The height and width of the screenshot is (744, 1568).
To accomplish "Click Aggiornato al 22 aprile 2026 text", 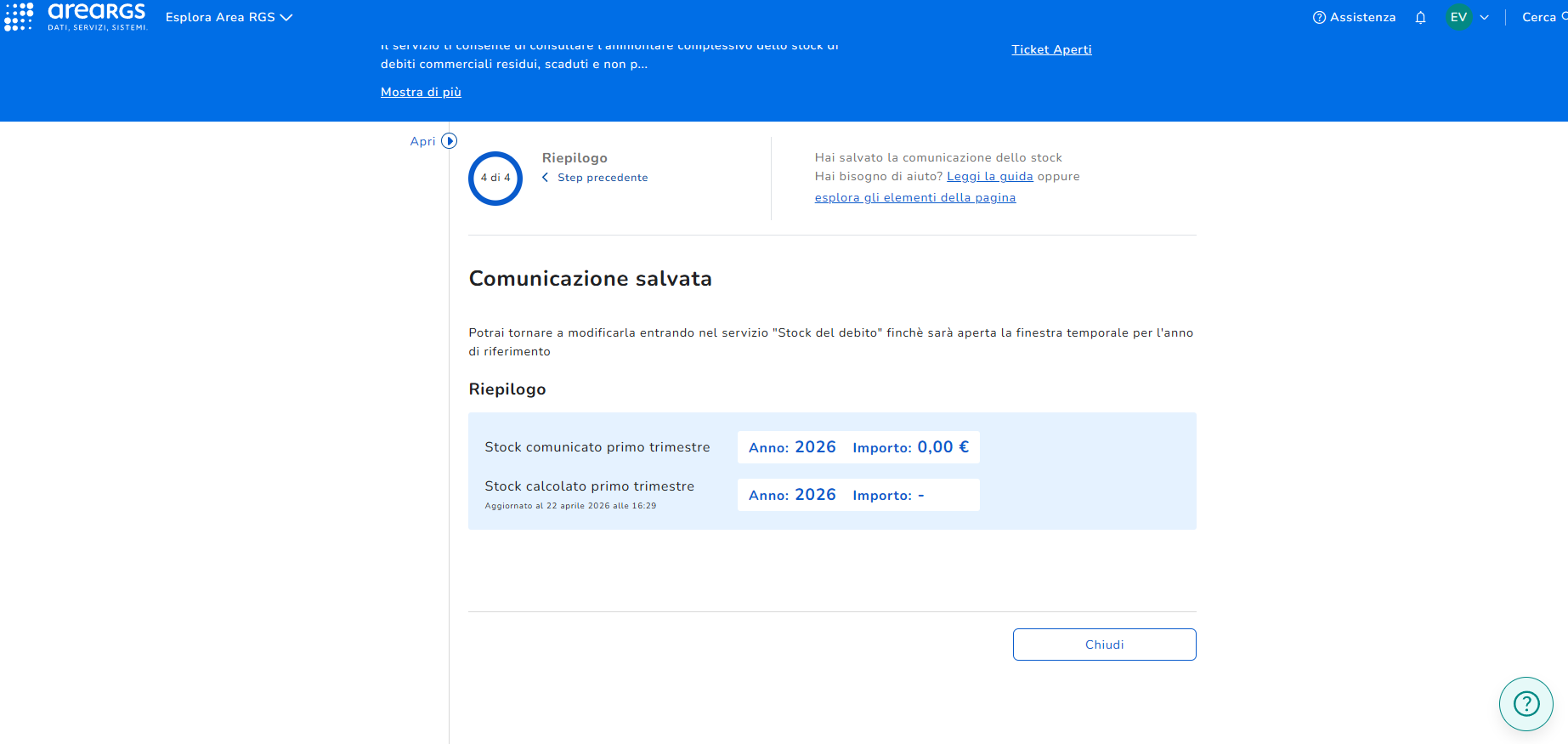I will coord(570,506).
